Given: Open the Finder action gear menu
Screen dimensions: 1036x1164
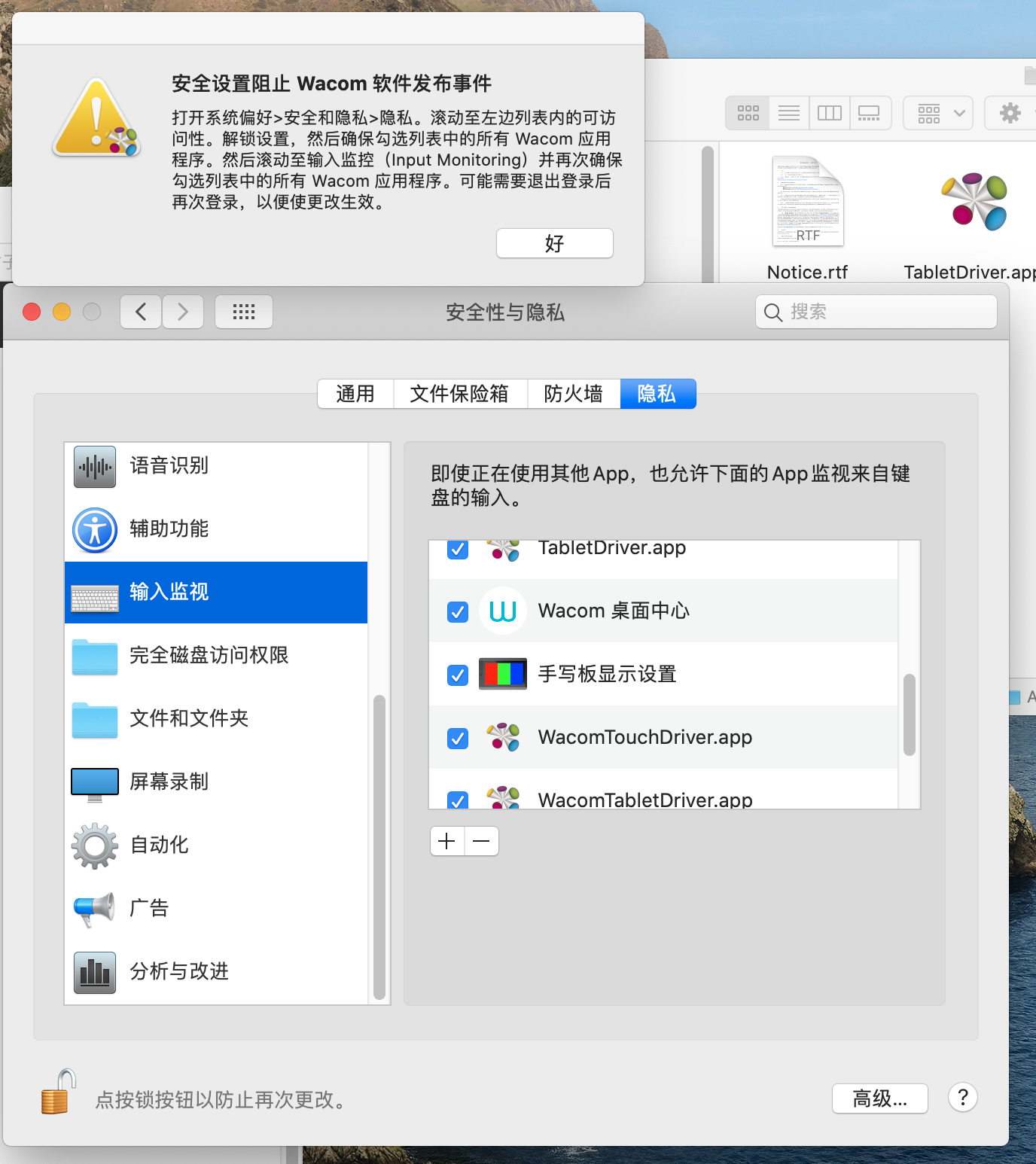Looking at the screenshot, I should pos(1011,113).
